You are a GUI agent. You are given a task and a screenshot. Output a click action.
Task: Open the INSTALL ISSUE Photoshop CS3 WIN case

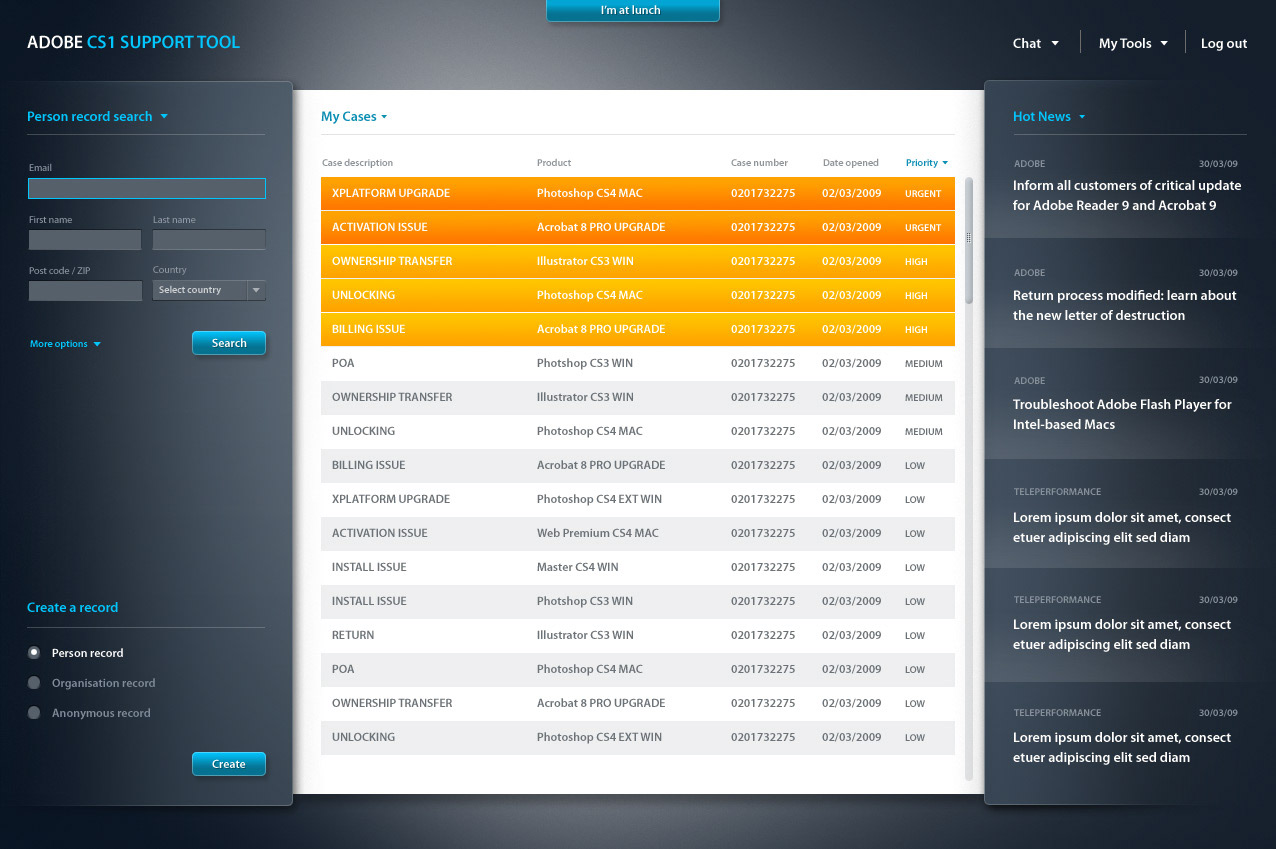(638, 601)
